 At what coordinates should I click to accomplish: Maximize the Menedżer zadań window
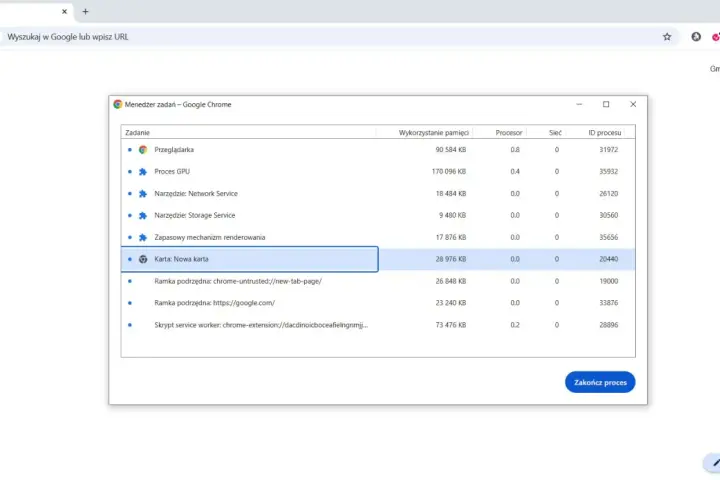coord(606,104)
